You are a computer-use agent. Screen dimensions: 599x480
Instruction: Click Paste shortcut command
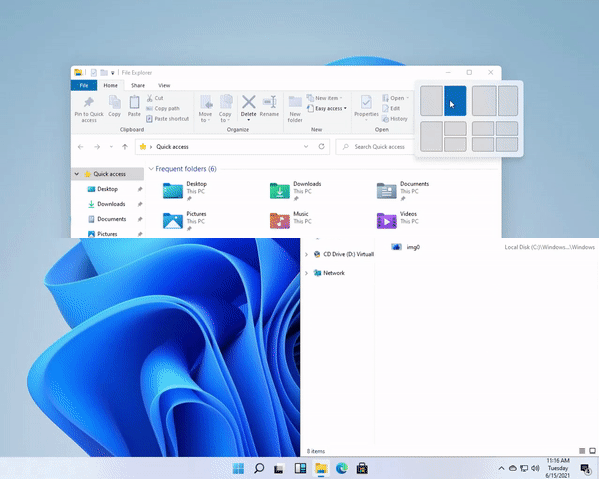point(168,119)
